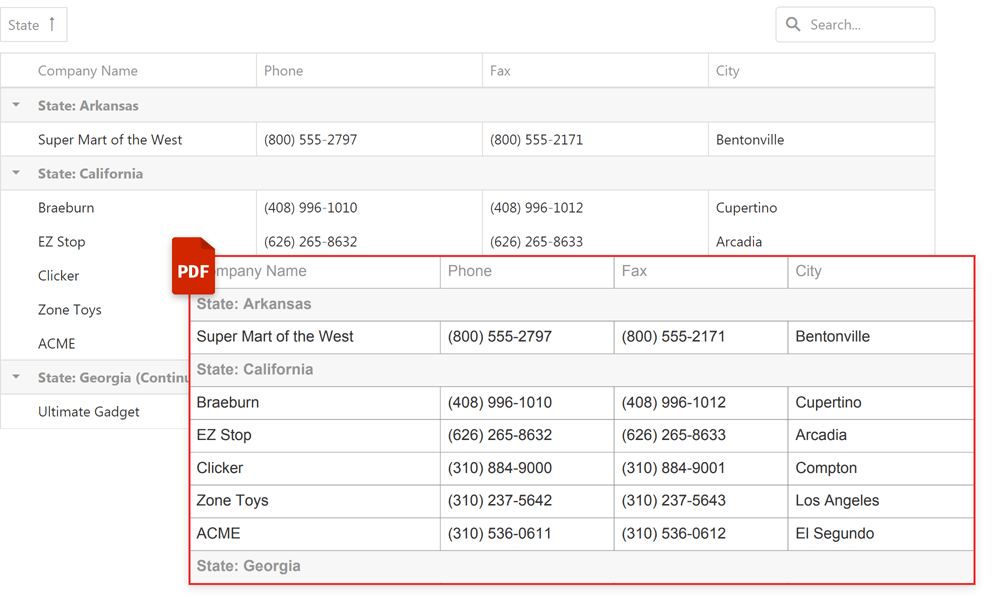
Task: Click the PDF export icon
Action: click(x=193, y=267)
